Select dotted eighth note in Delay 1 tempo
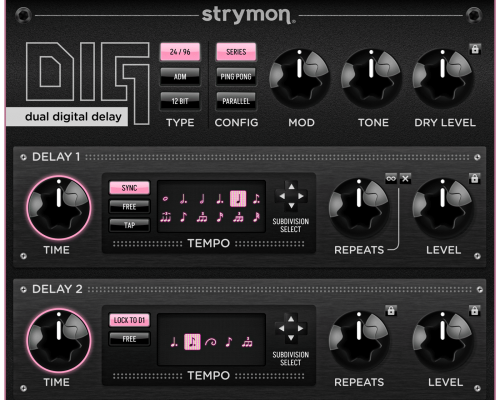 pos(256,199)
